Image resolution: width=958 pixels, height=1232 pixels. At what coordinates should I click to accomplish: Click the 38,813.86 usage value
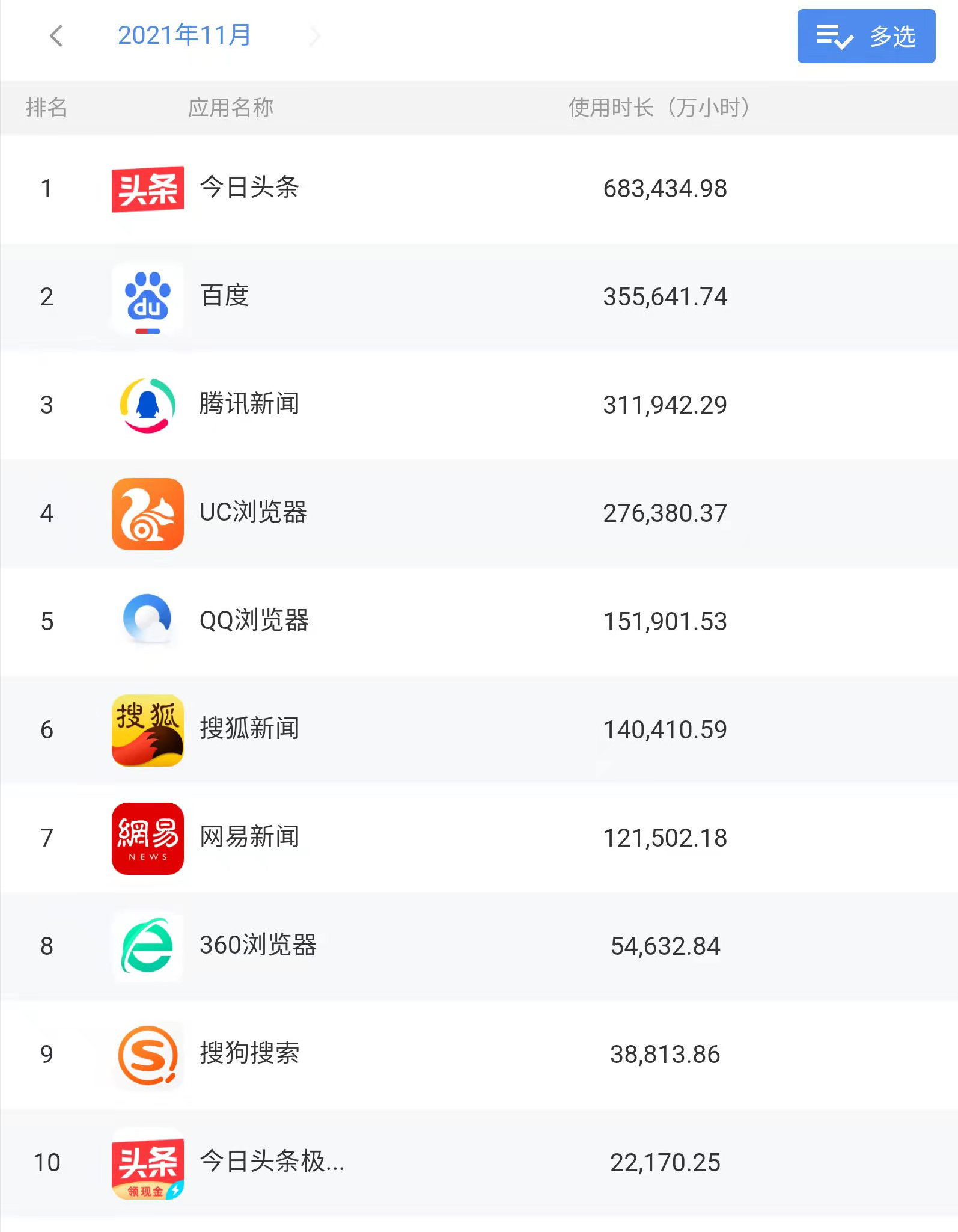tap(665, 1055)
